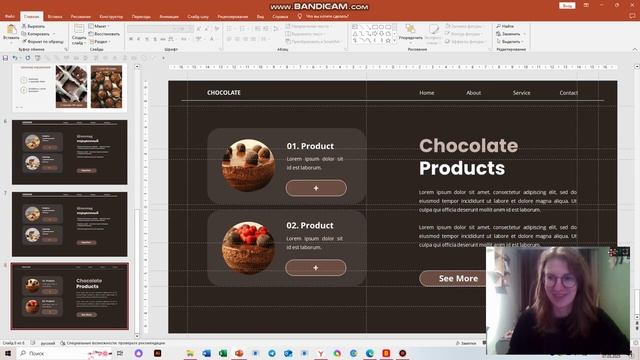Viewport: 640px width, 360px height.
Task: Click the Undo arrow in quick access toolbar
Action: [x=15, y=58]
